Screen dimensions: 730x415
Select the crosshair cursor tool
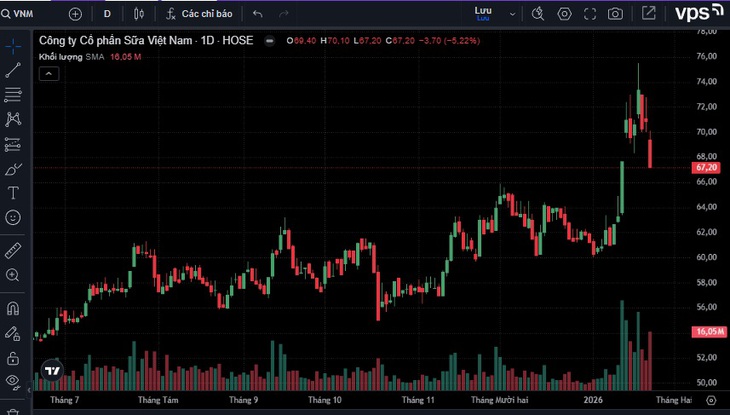[13, 46]
